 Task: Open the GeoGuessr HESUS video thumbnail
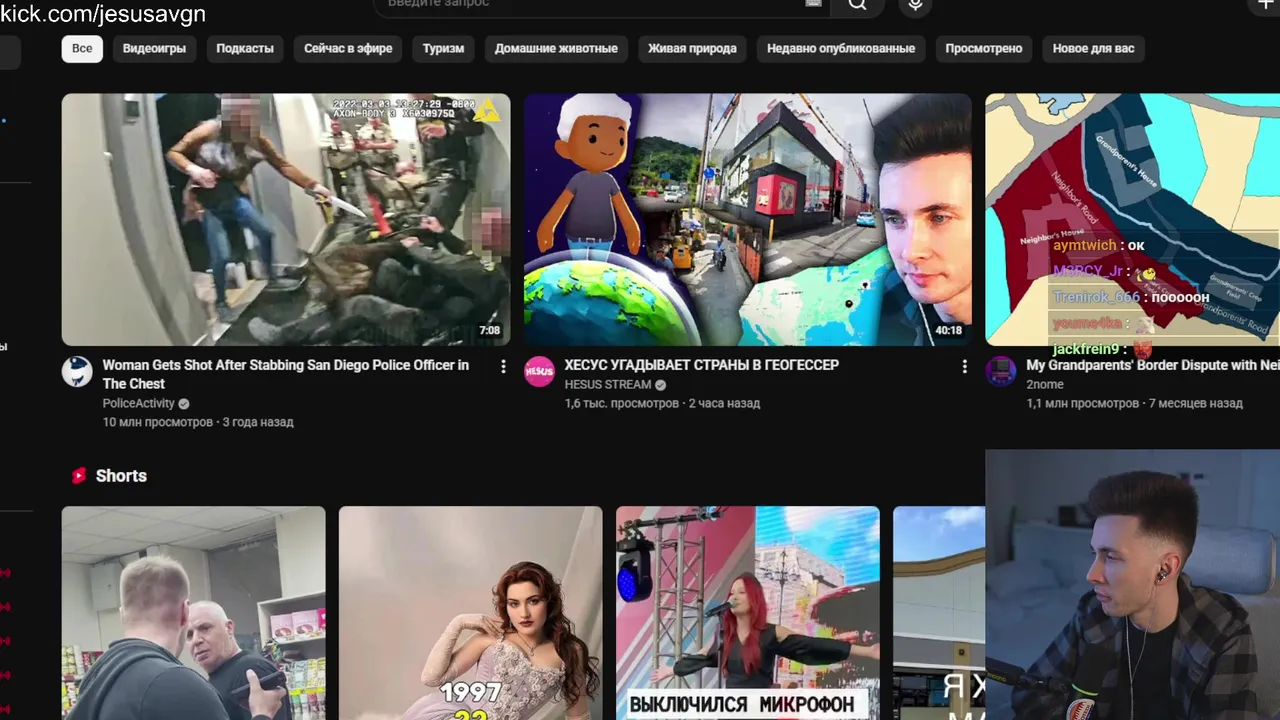coord(748,220)
